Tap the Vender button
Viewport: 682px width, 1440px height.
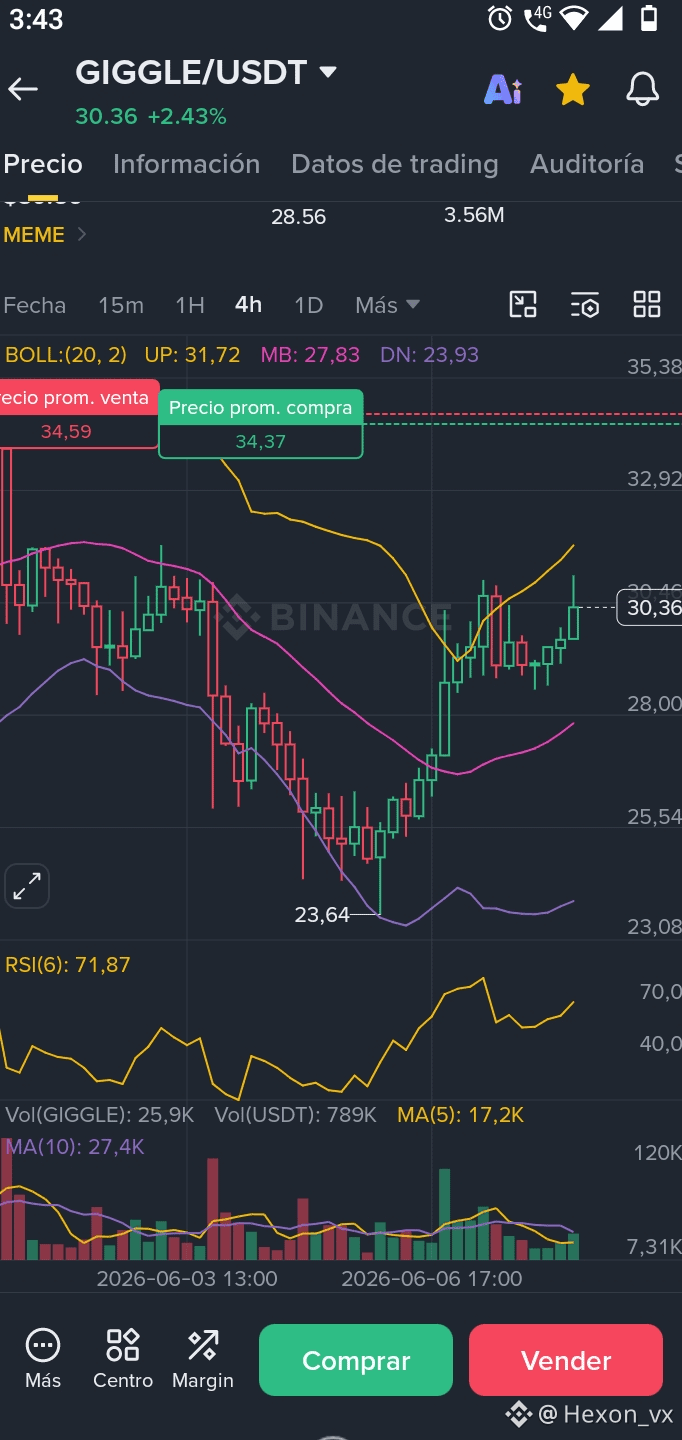click(566, 1360)
